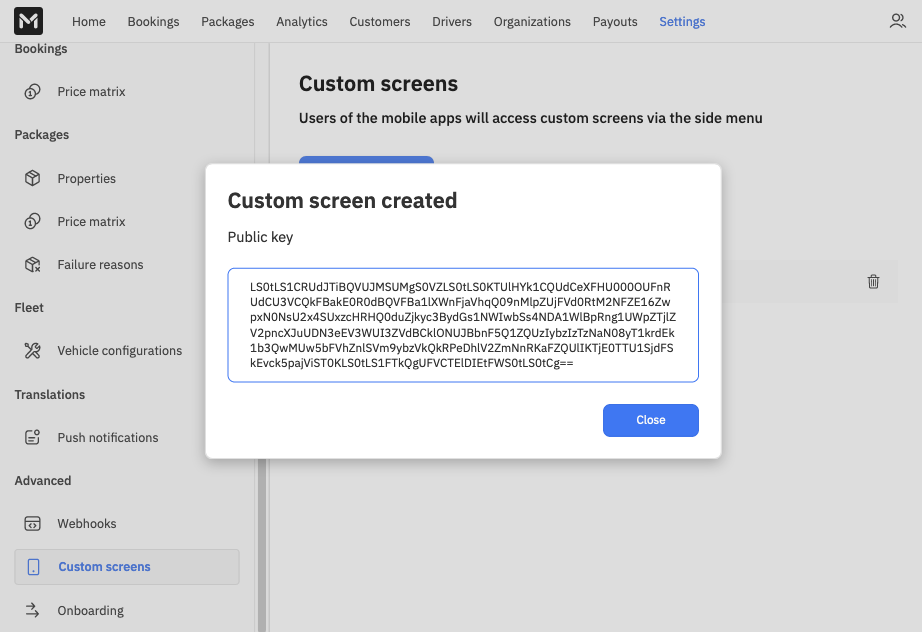922x632 pixels.
Task: Click the Push notifications icon
Action: tap(32, 437)
